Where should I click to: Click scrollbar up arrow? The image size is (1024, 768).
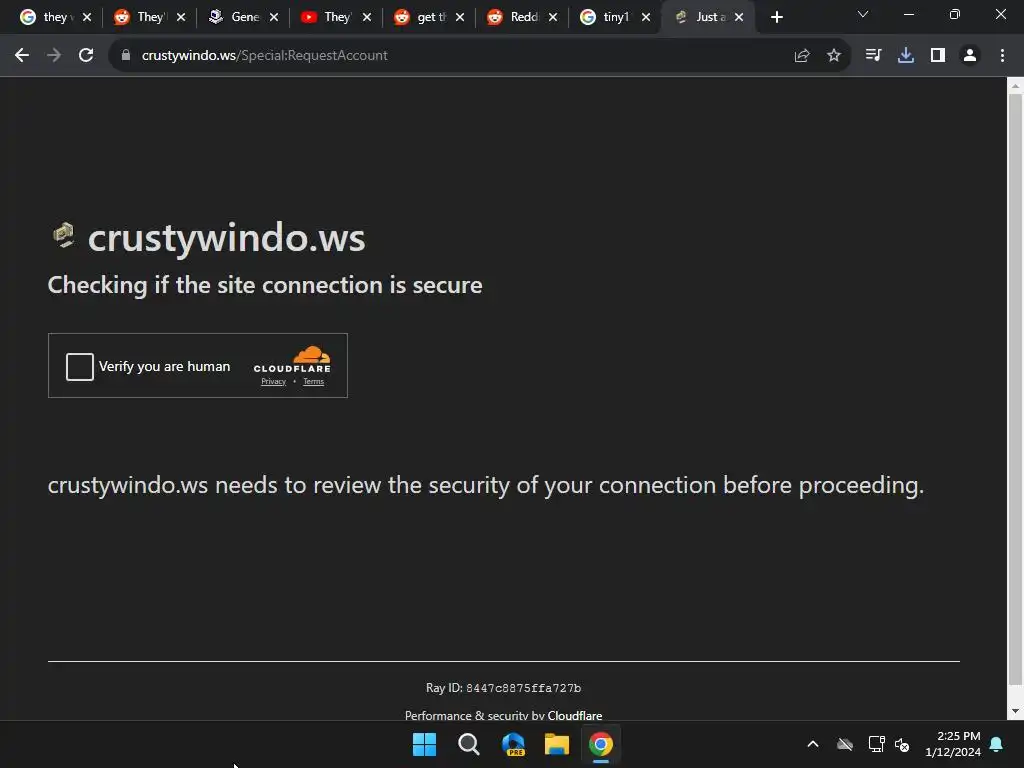click(x=1016, y=85)
